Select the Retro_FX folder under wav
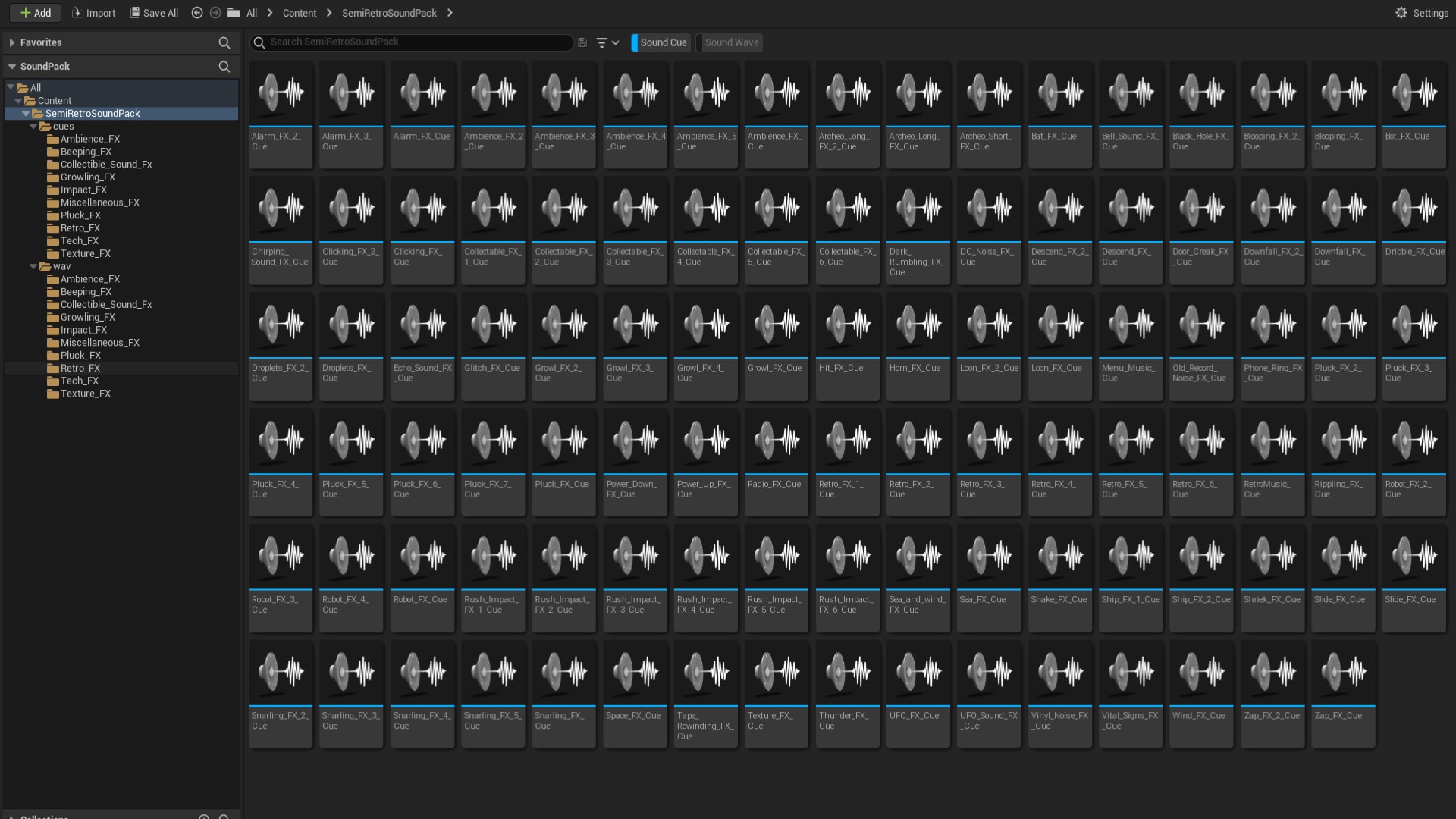 pos(80,369)
